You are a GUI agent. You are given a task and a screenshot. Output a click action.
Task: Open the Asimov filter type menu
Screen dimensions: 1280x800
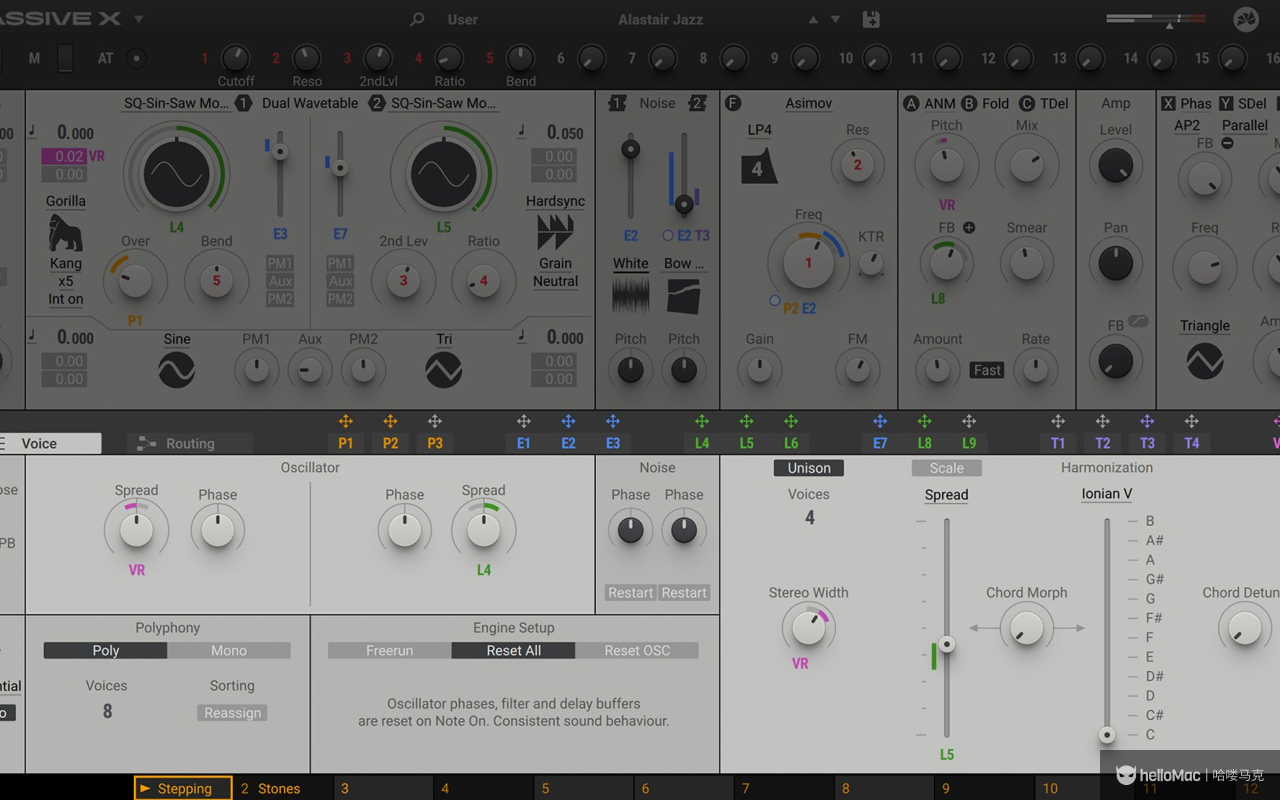click(x=809, y=103)
